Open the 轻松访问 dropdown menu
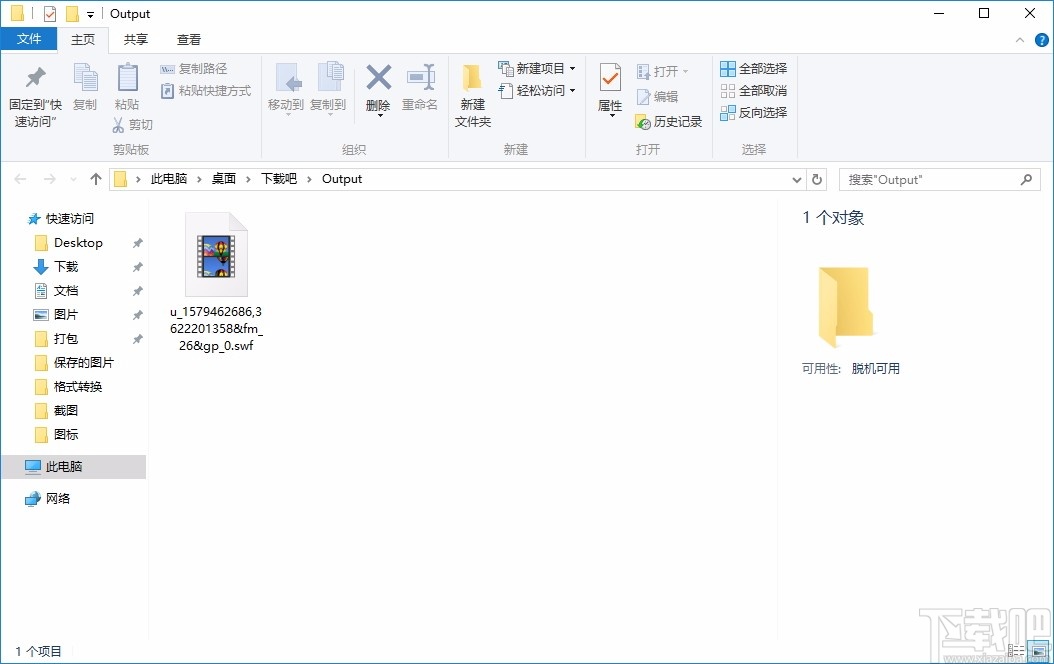This screenshot has width=1054, height=664. 571,90
